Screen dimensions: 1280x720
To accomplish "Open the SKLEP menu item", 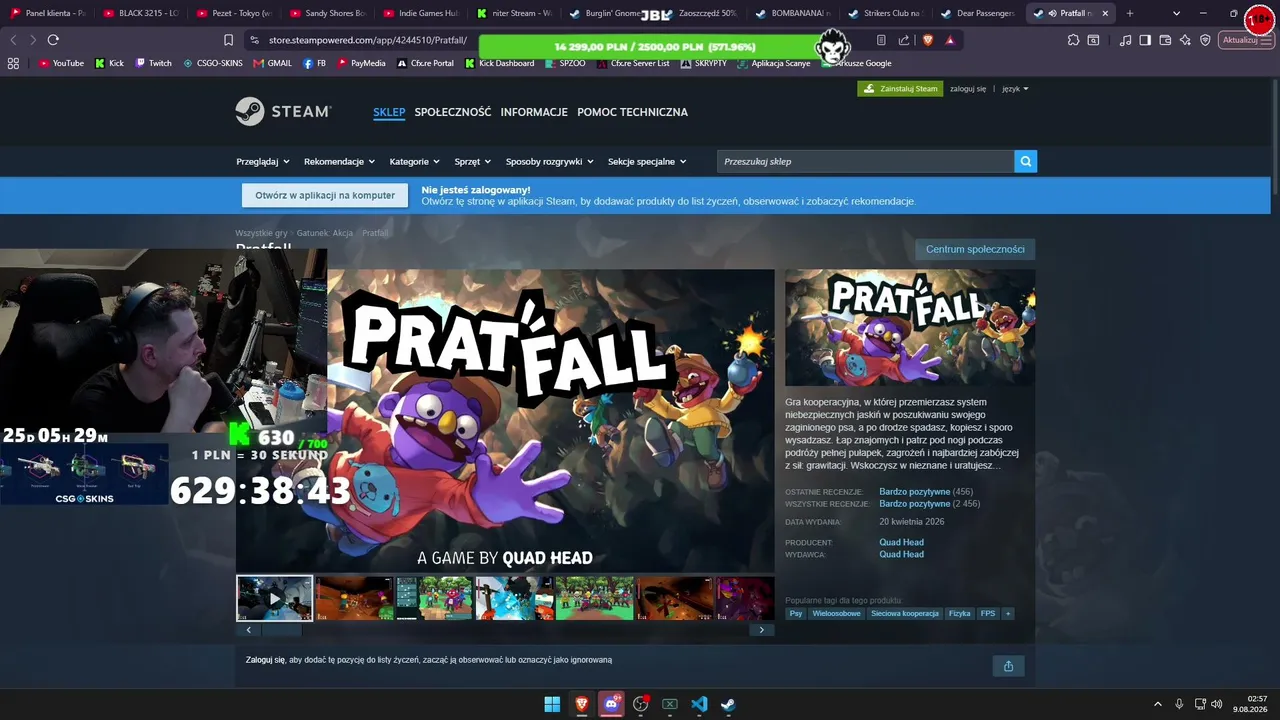I will (x=389, y=112).
